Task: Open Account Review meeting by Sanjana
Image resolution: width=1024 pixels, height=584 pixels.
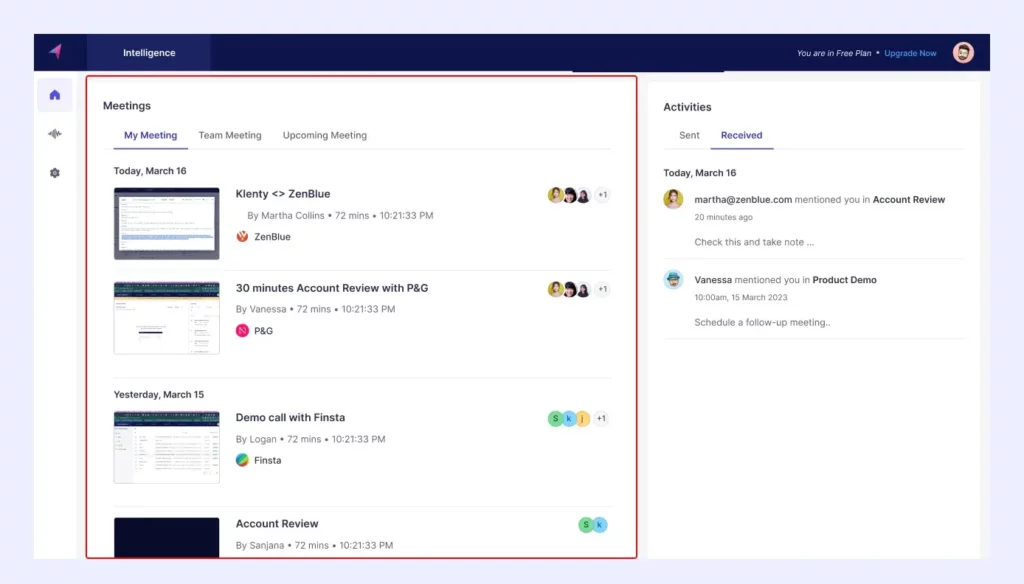Action: coord(277,524)
